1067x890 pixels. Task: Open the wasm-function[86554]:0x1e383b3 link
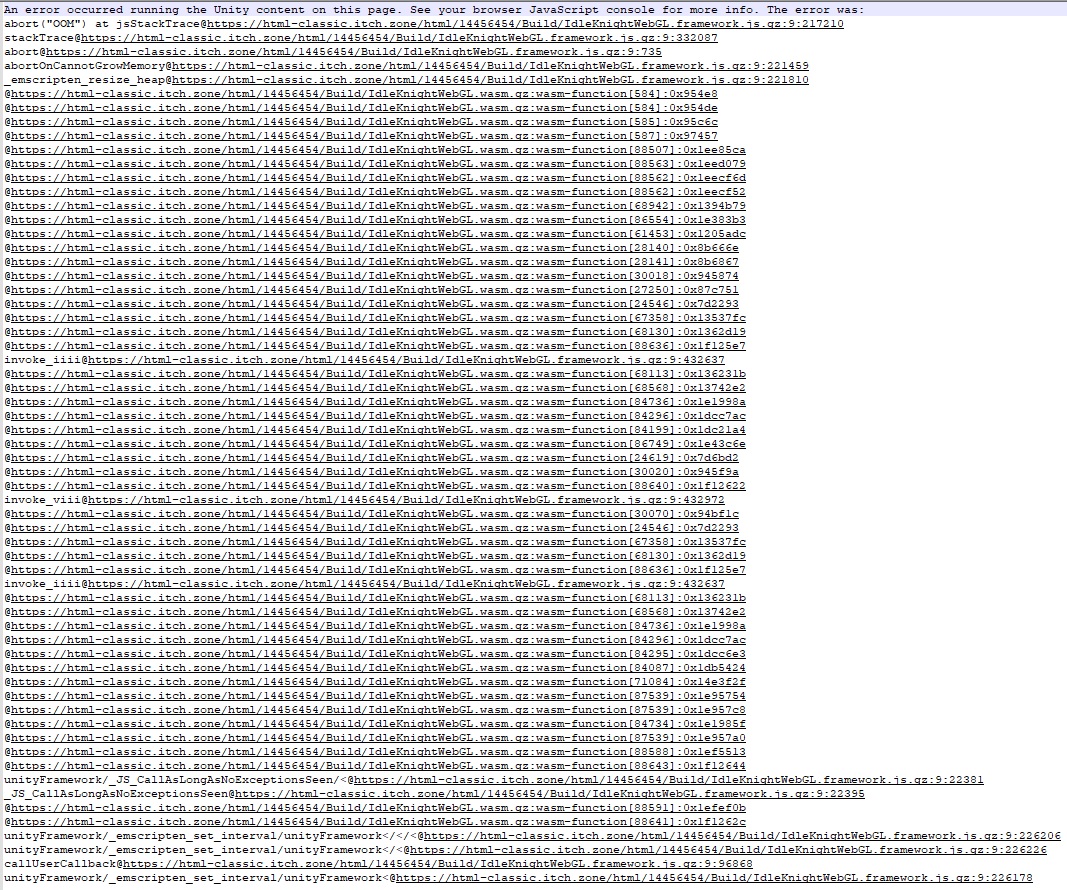378,220
